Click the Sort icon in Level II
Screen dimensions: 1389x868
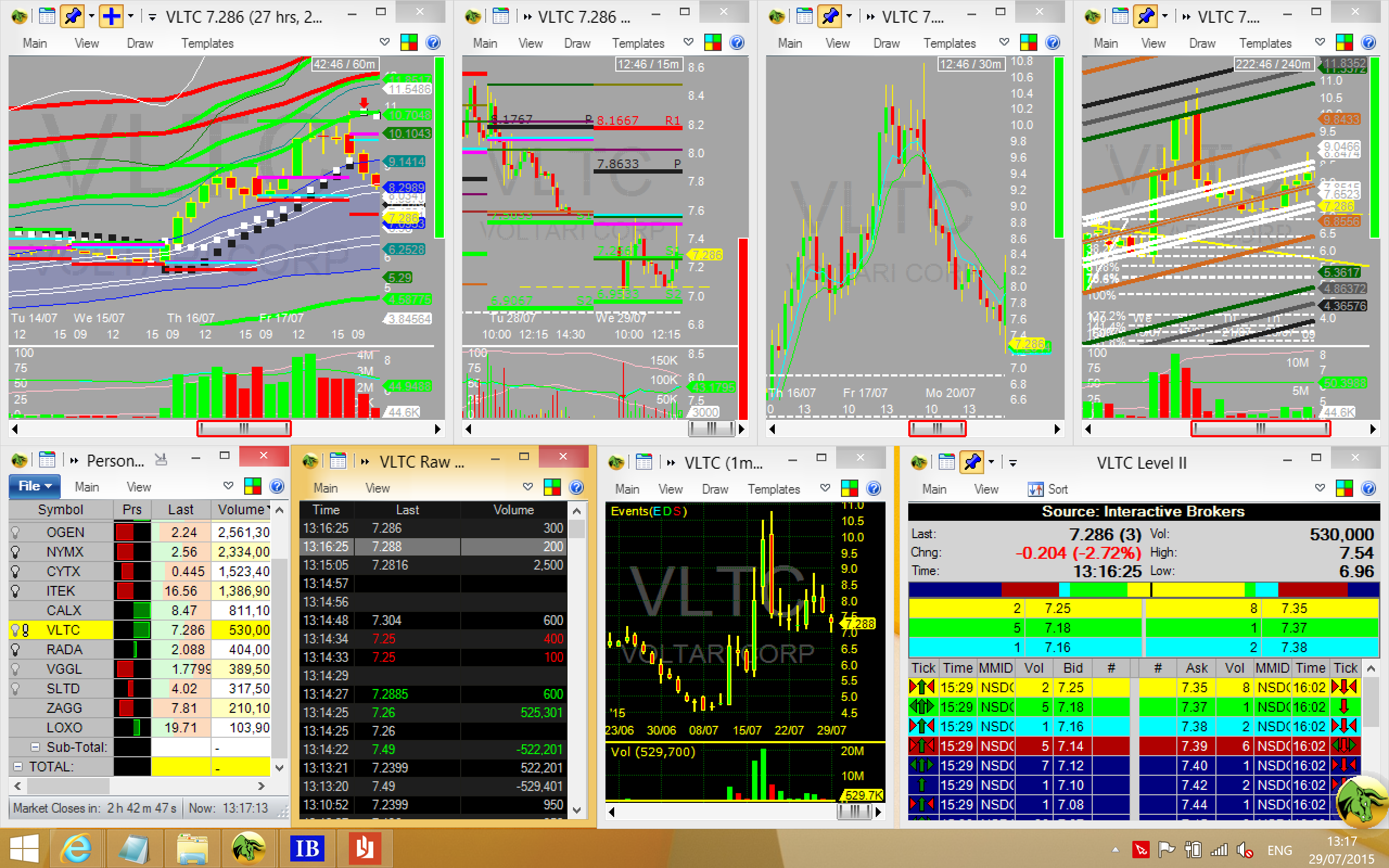click(x=1036, y=489)
